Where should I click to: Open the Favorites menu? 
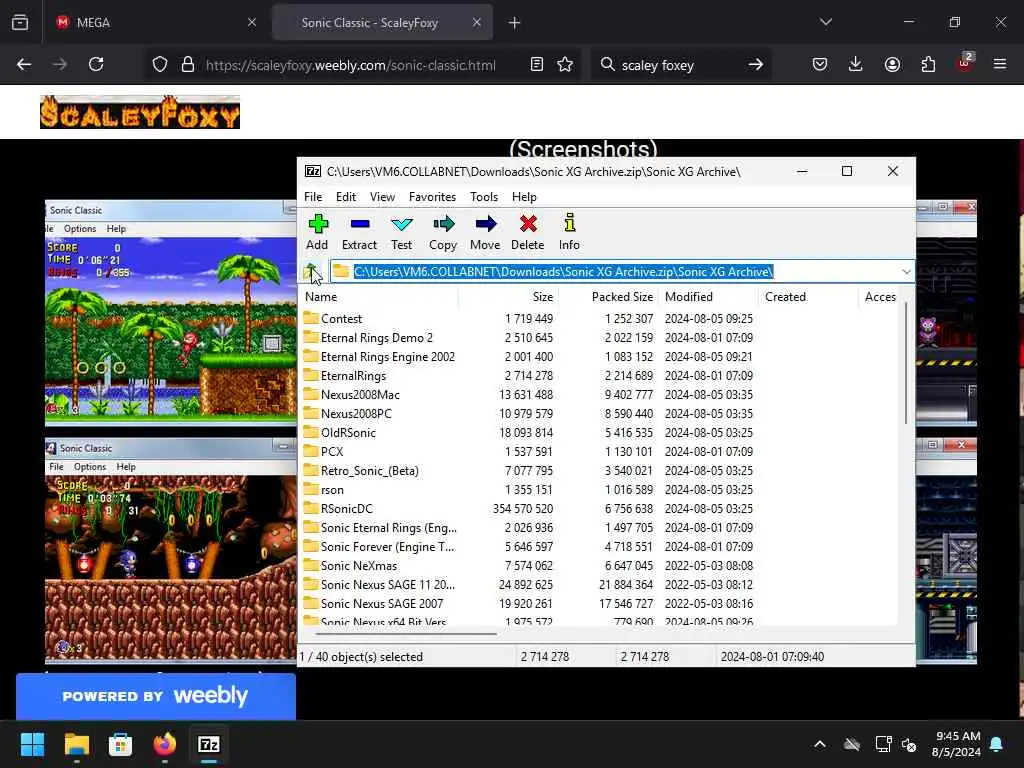coord(432,197)
